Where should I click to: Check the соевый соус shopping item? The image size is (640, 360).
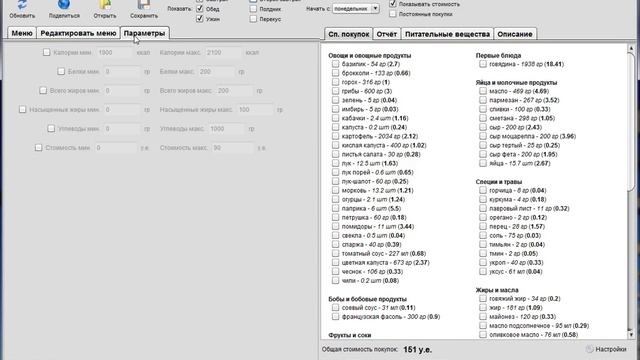coord(336,308)
